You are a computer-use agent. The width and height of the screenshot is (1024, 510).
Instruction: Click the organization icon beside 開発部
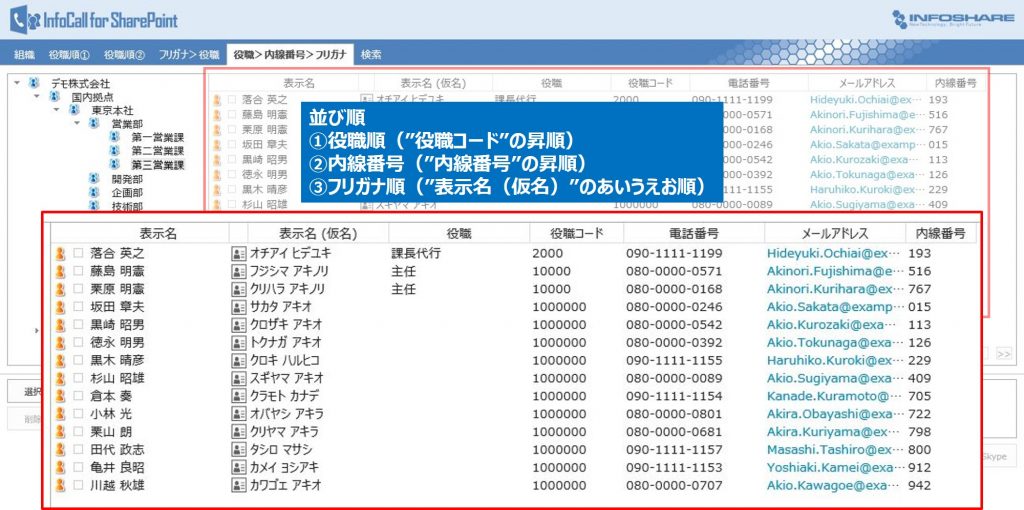tap(93, 179)
